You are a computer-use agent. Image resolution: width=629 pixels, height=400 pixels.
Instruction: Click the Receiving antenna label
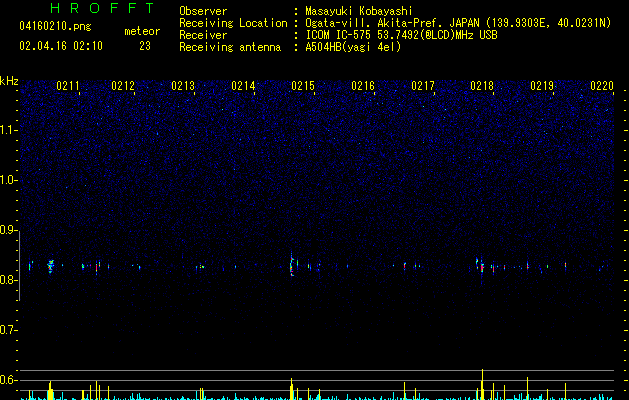coord(230,47)
